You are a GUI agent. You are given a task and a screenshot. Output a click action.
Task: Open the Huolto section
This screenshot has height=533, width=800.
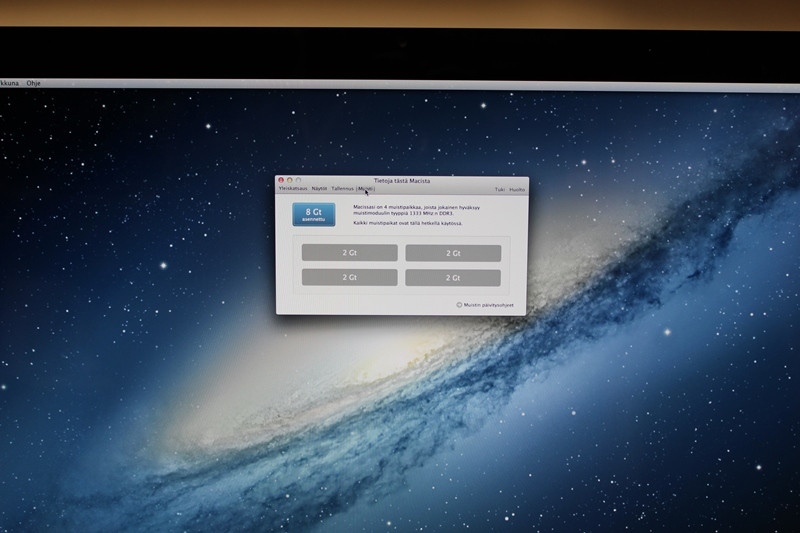(x=517, y=189)
